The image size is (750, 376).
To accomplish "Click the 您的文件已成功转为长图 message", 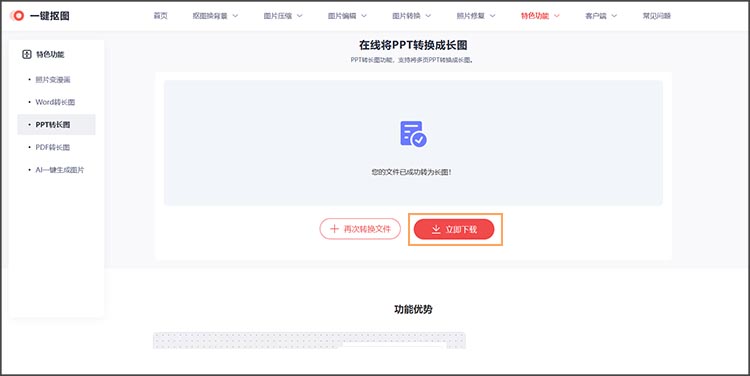I will pos(412,172).
